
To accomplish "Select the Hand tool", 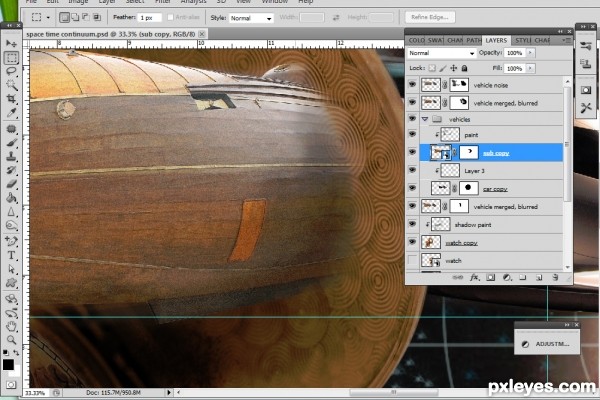I will (11, 326).
